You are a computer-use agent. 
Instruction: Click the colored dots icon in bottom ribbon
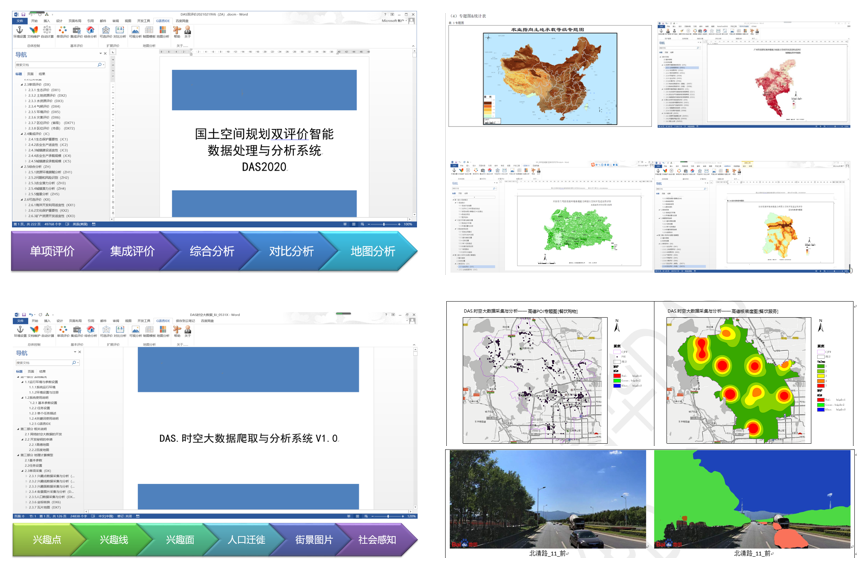click(x=62, y=330)
